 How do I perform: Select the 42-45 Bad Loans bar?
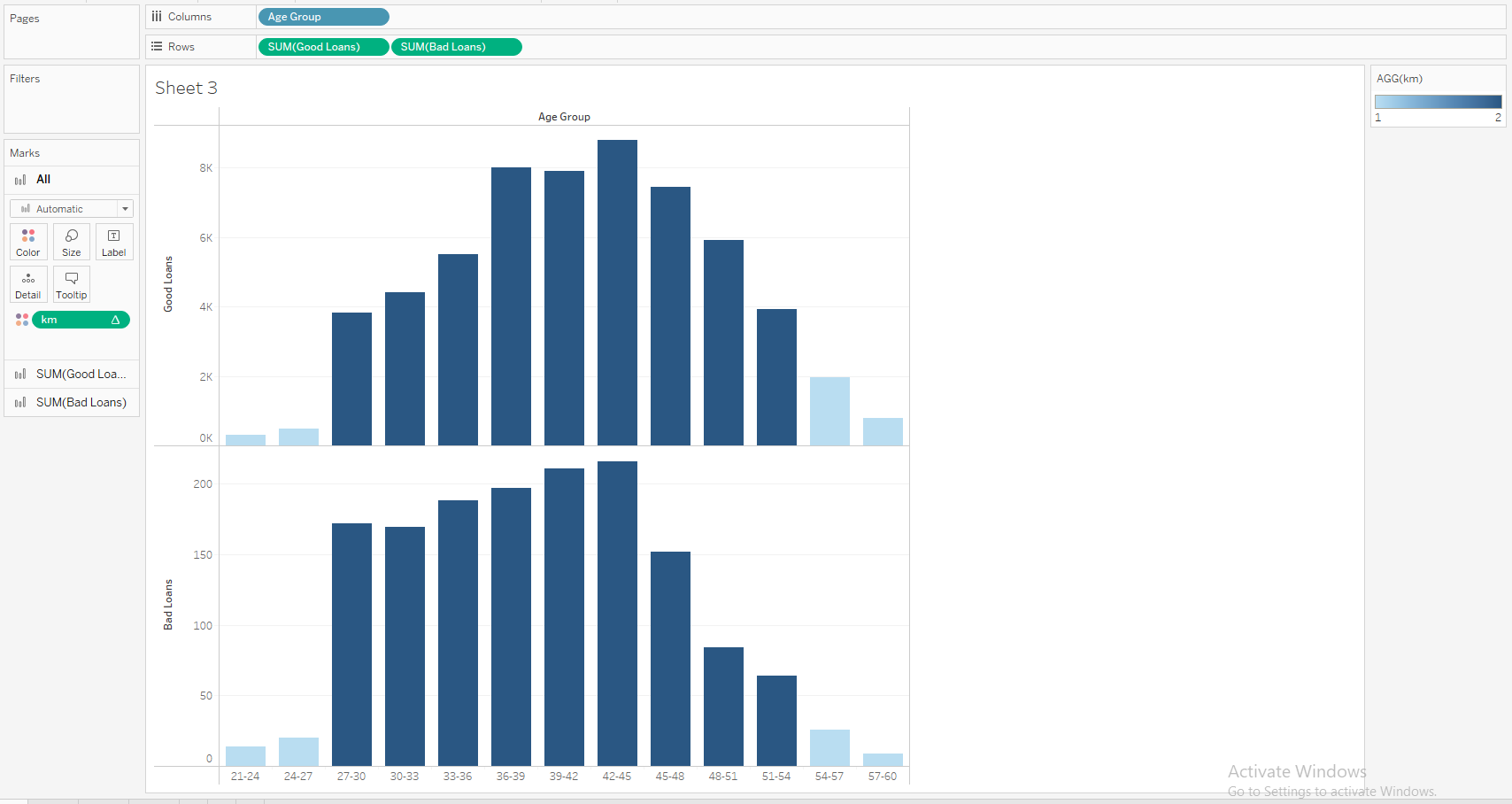coord(617,614)
